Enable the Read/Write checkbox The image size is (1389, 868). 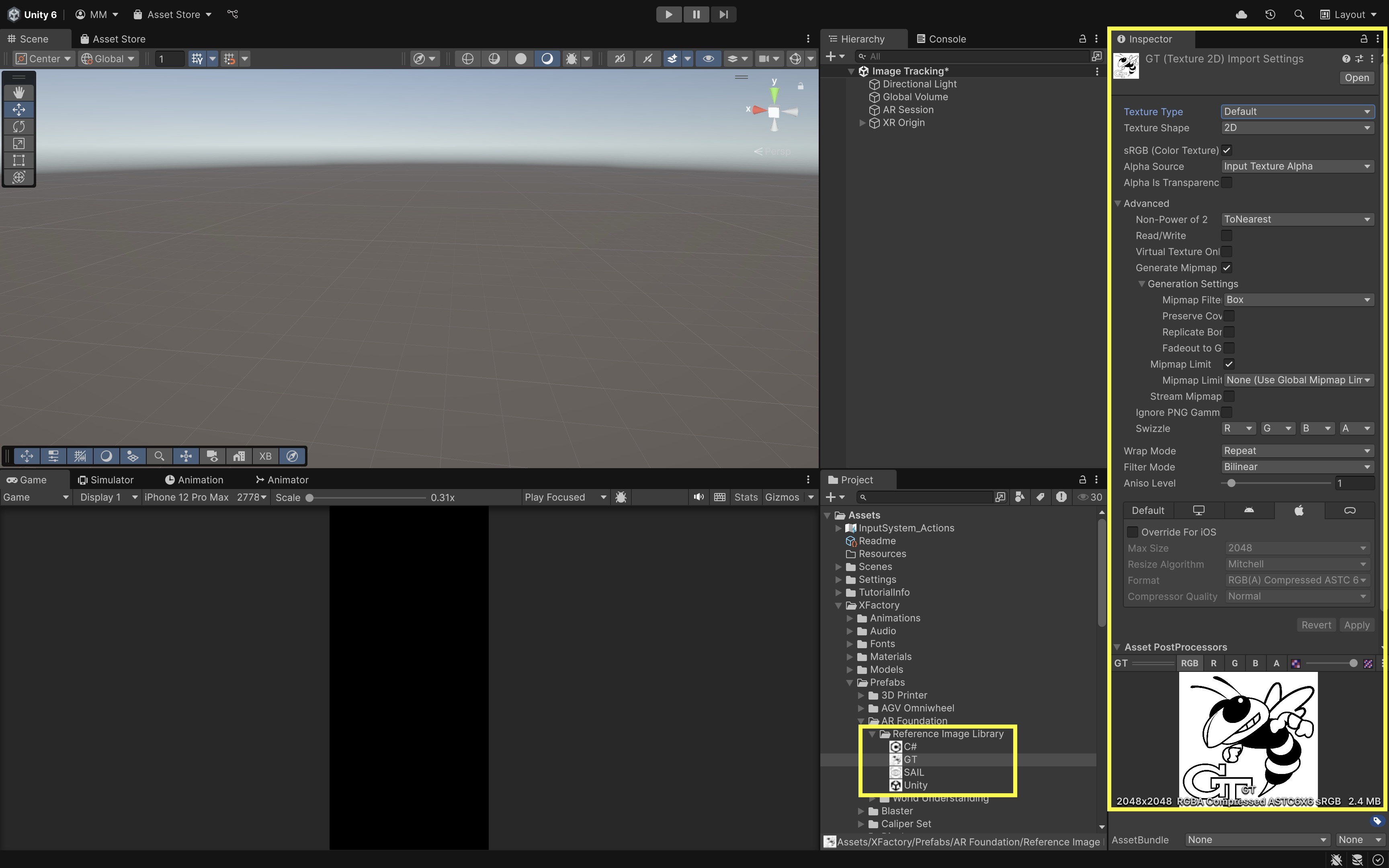1227,235
